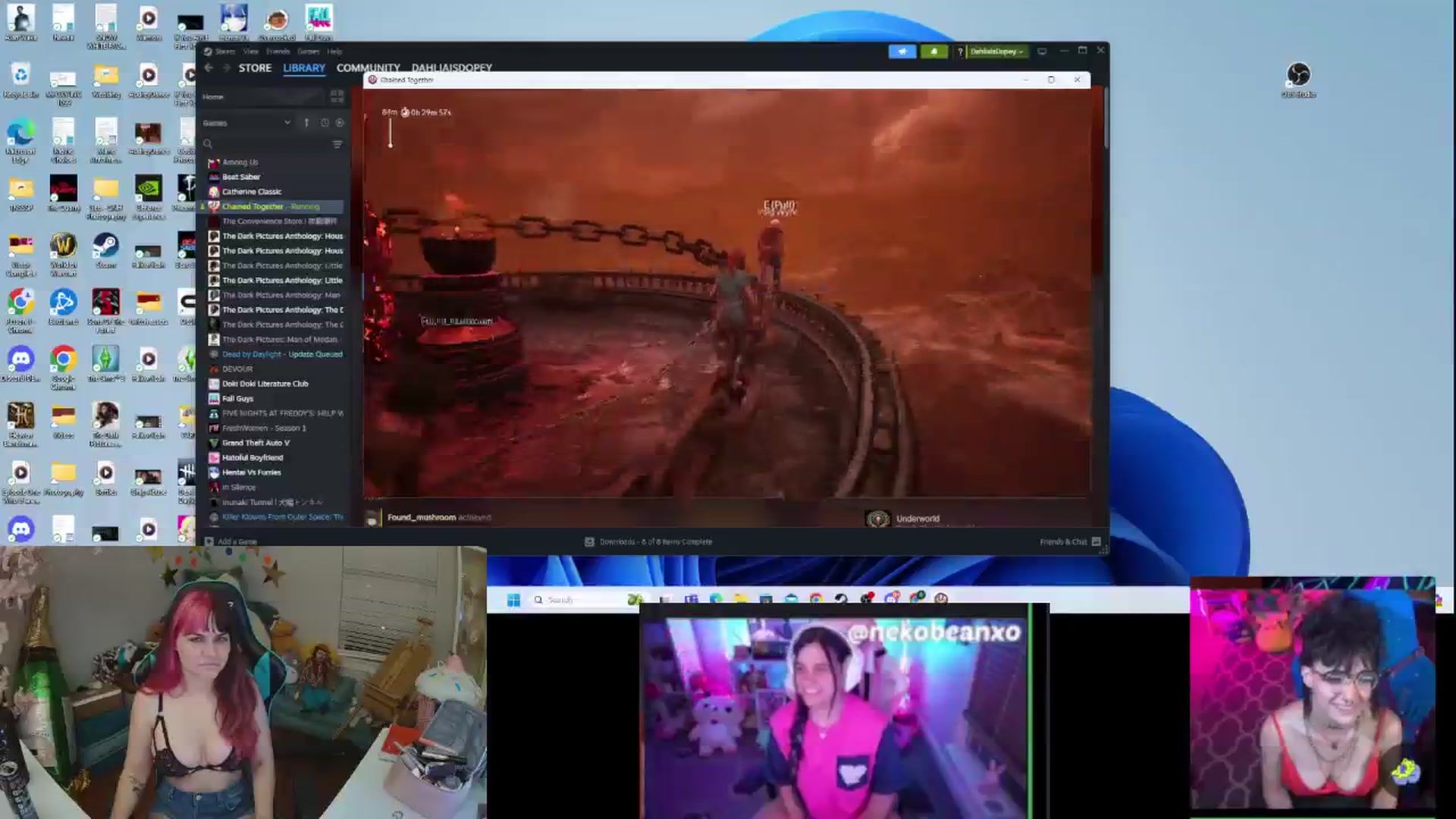This screenshot has height=819, width=1456.
Task: Switch to the LIBRARY tab in Steam
Action: point(304,67)
